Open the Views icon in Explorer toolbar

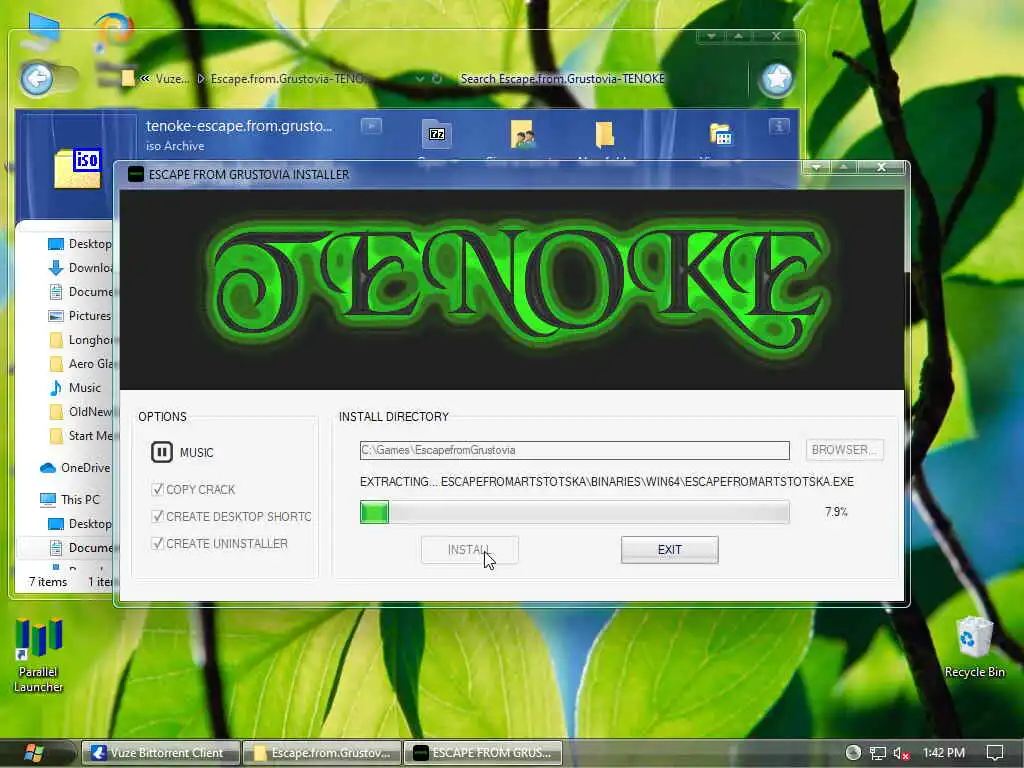(x=721, y=134)
